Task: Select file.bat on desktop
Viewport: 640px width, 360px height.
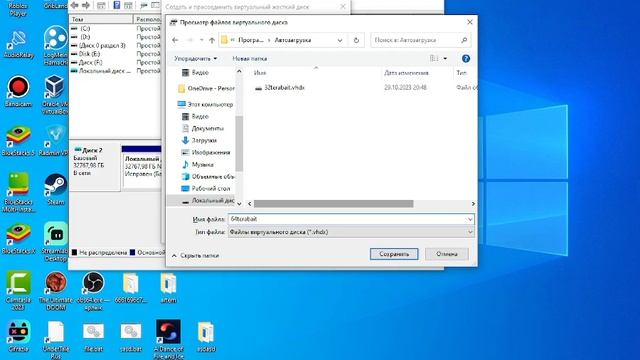Action: 93,337
